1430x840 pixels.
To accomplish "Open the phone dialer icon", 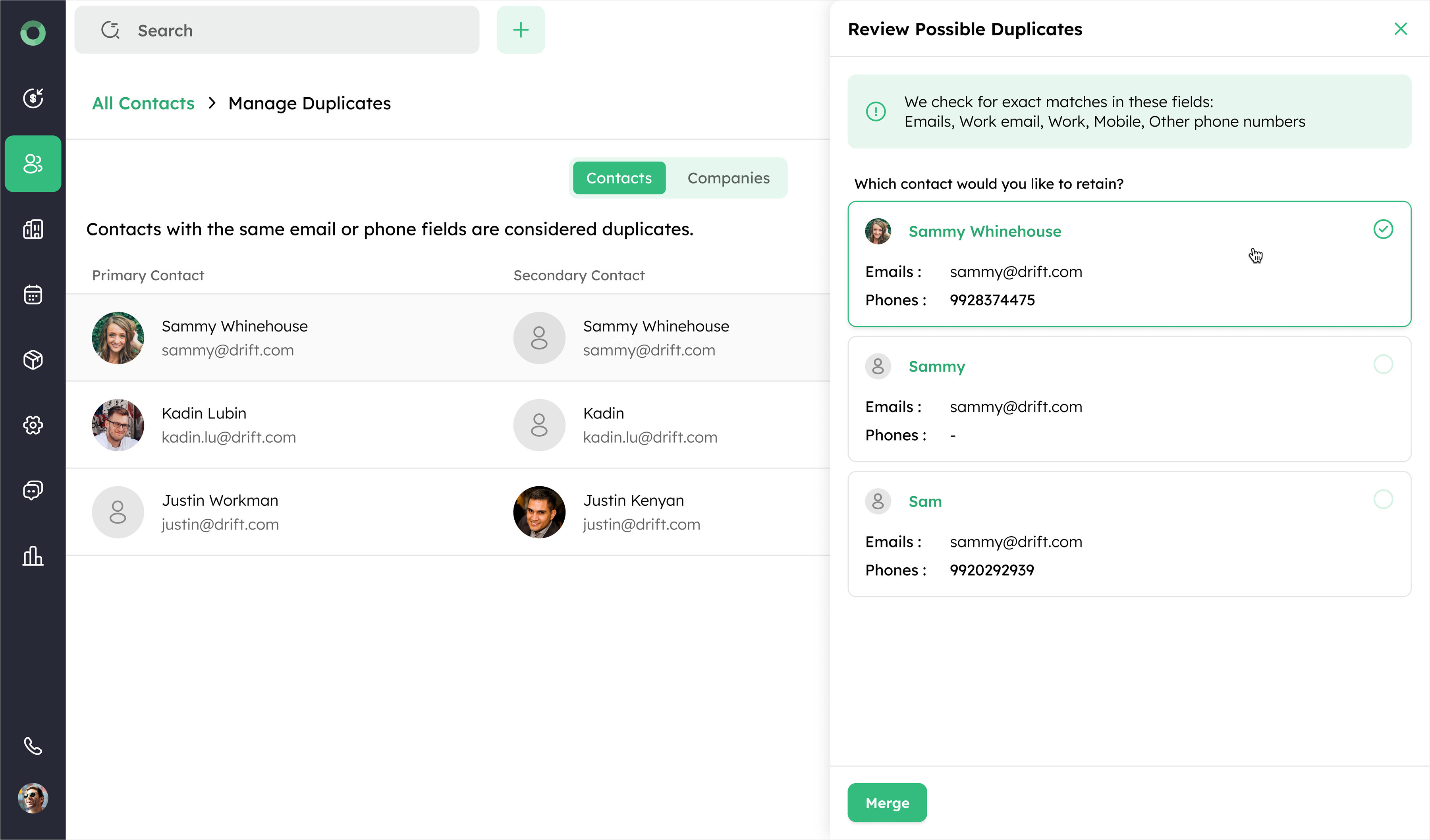I will [x=33, y=746].
